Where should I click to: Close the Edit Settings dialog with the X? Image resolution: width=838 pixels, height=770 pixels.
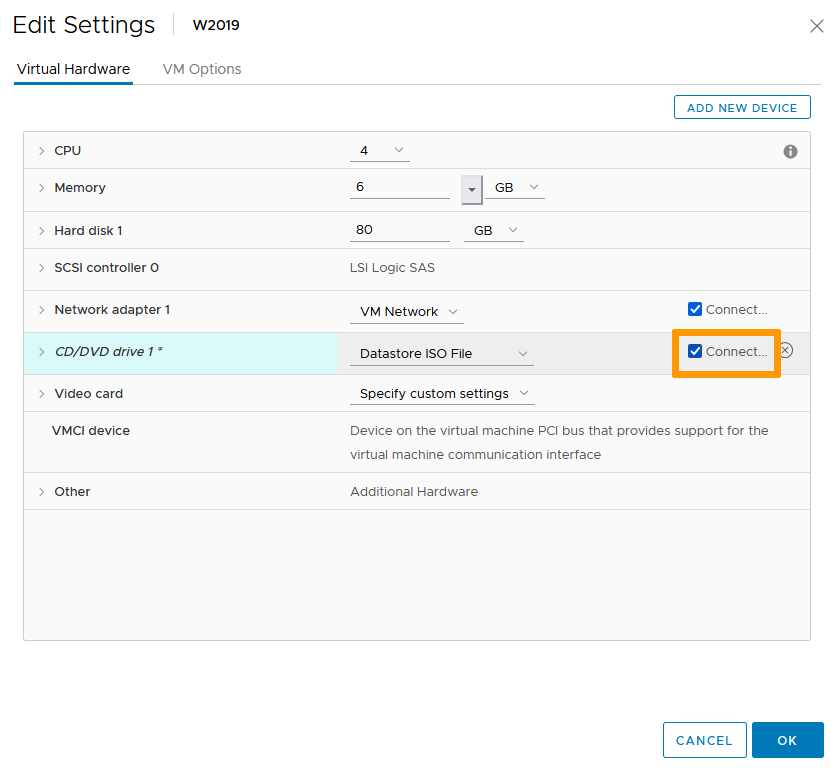click(x=816, y=27)
